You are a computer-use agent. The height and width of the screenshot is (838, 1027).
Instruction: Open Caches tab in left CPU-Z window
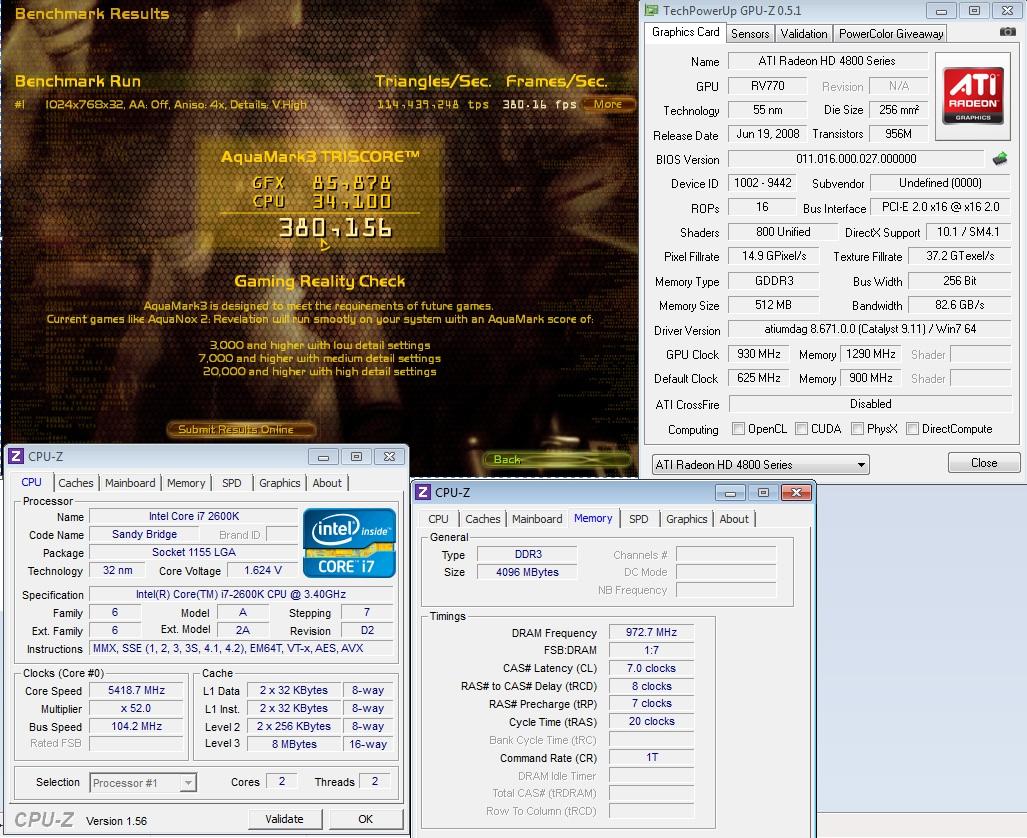(x=76, y=483)
